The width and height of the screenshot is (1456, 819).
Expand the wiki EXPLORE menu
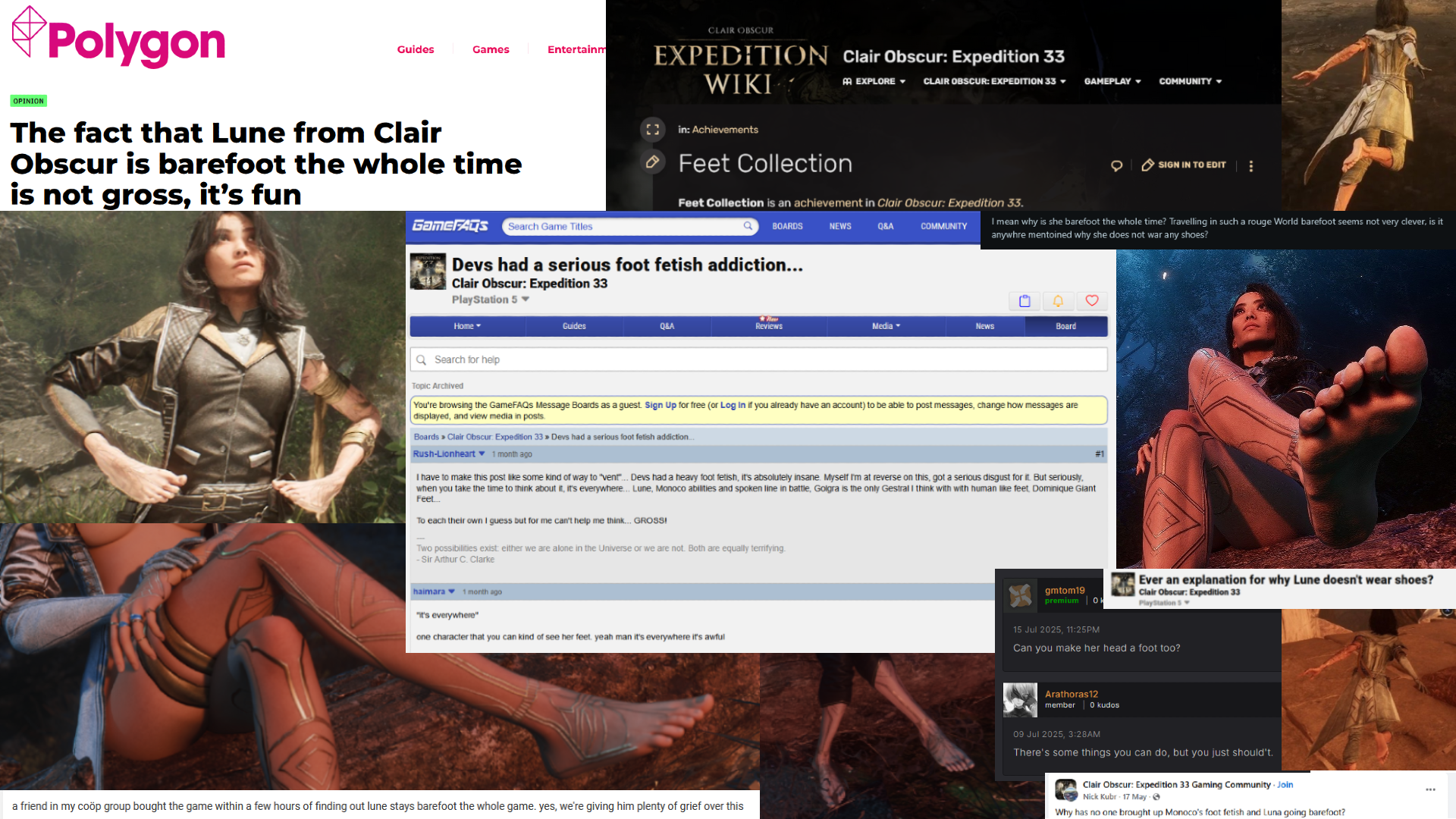[874, 81]
